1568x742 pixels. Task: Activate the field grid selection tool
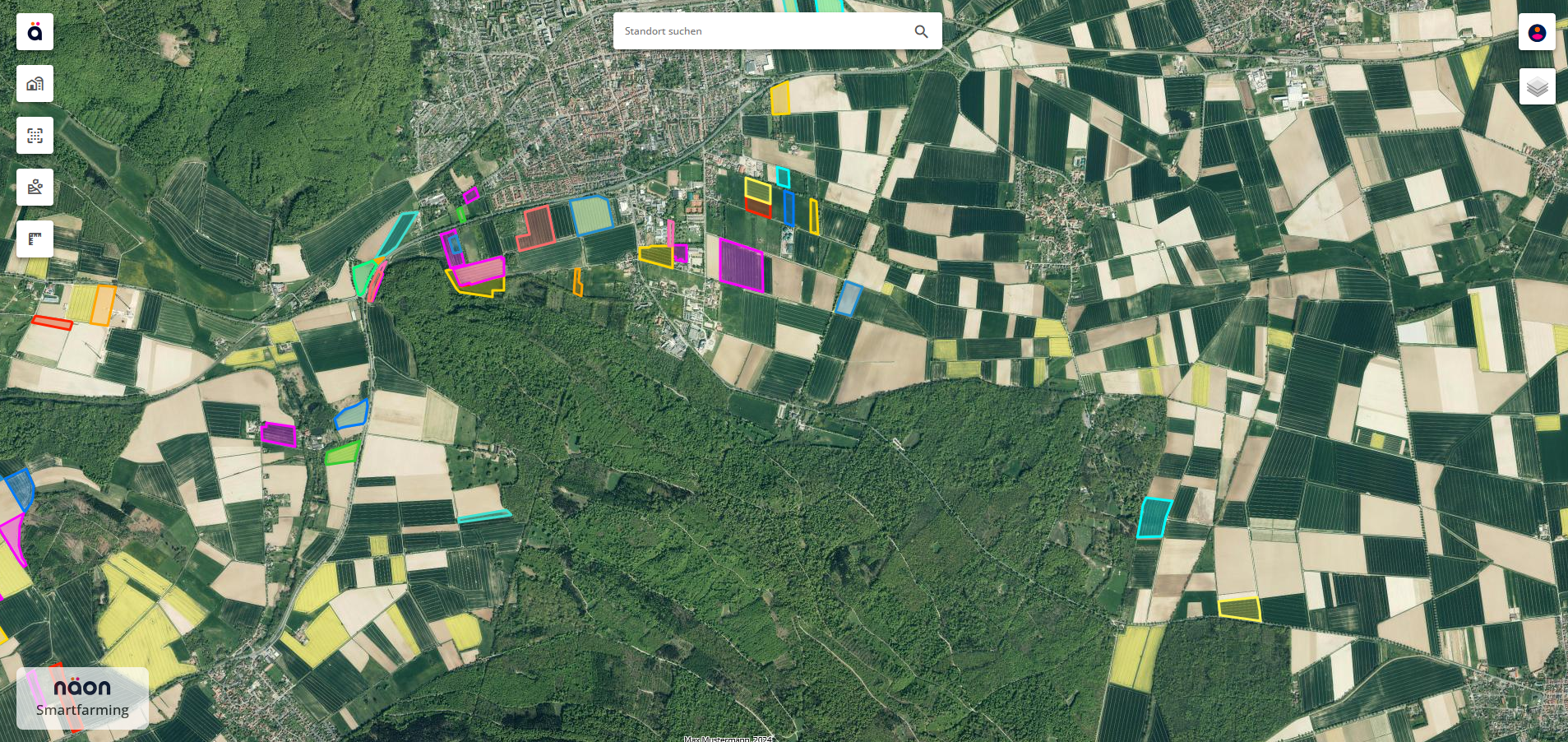click(x=35, y=136)
